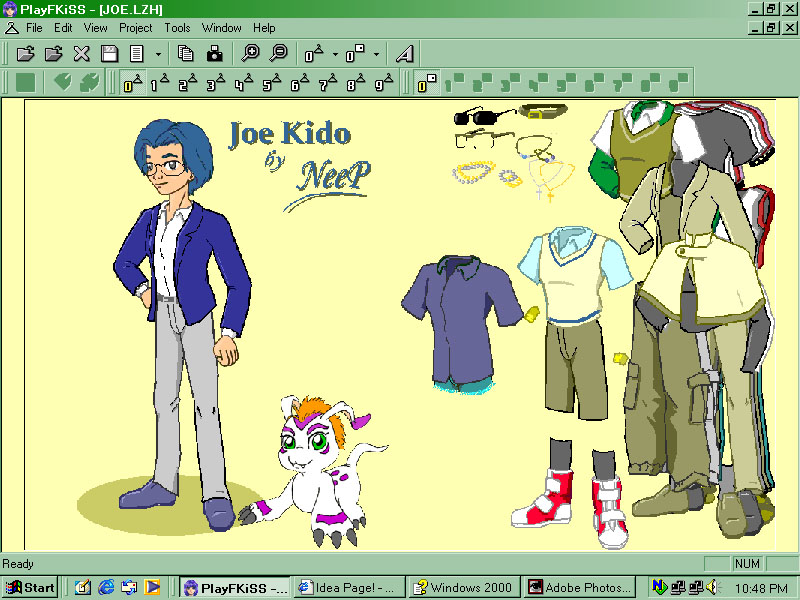Expand the dropdown arrow beside the document icon

click(x=158, y=54)
